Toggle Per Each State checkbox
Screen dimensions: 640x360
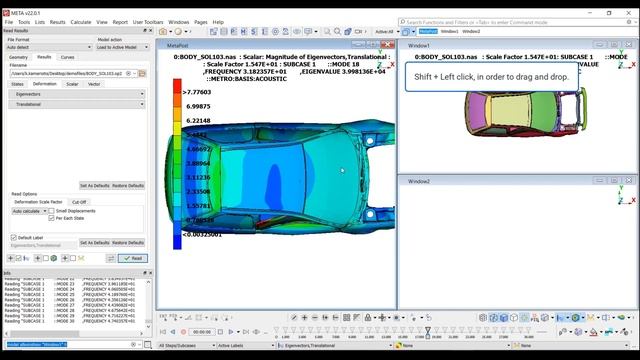tap(51, 218)
